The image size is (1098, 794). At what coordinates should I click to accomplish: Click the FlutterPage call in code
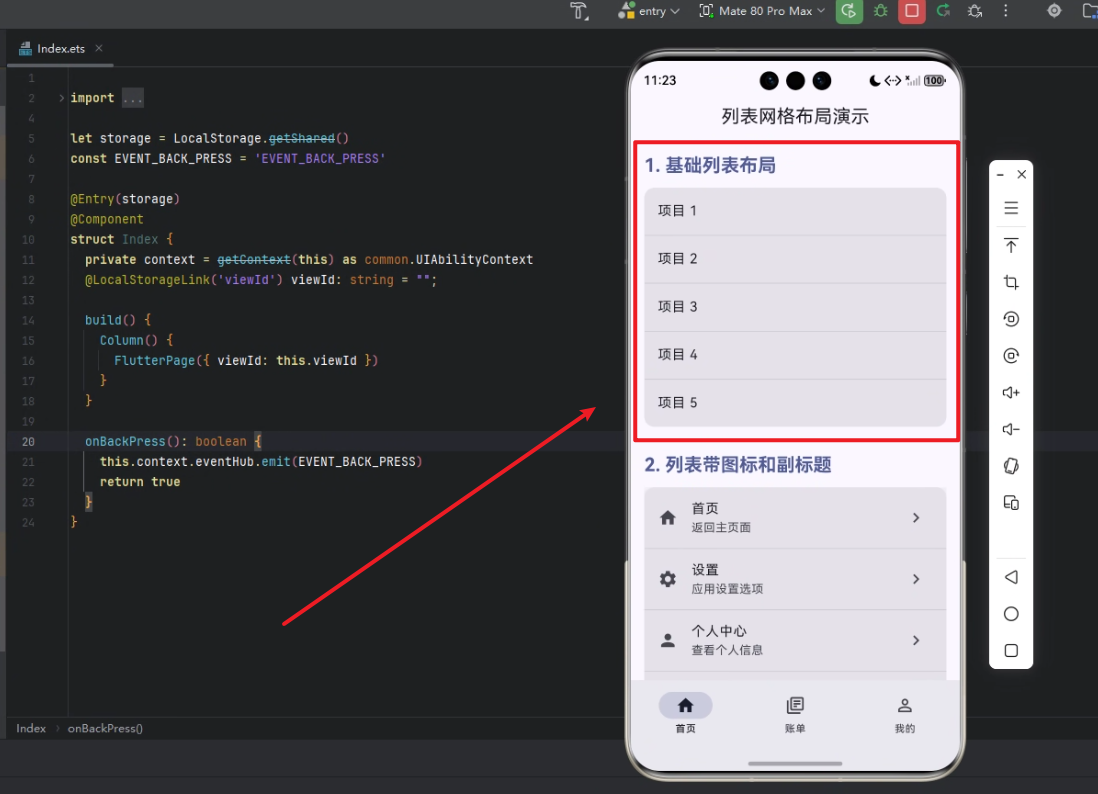(155, 361)
